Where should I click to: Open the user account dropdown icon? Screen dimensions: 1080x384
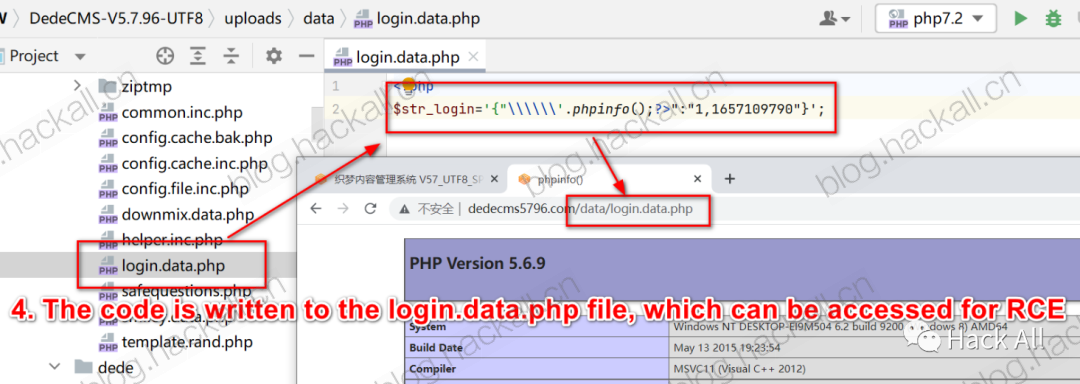(x=834, y=19)
